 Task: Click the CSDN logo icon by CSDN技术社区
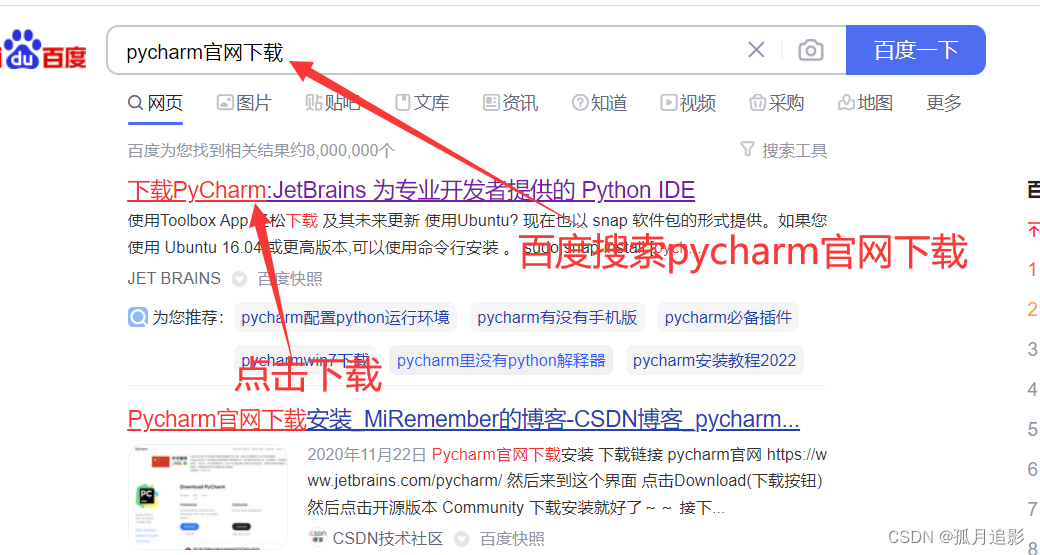click(x=318, y=536)
